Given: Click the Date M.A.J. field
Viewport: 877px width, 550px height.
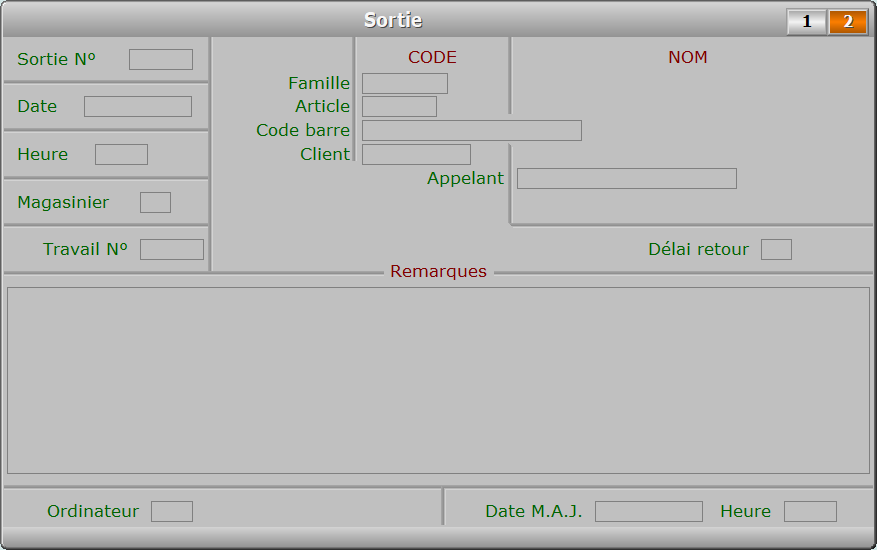Looking at the screenshot, I should point(649,511).
